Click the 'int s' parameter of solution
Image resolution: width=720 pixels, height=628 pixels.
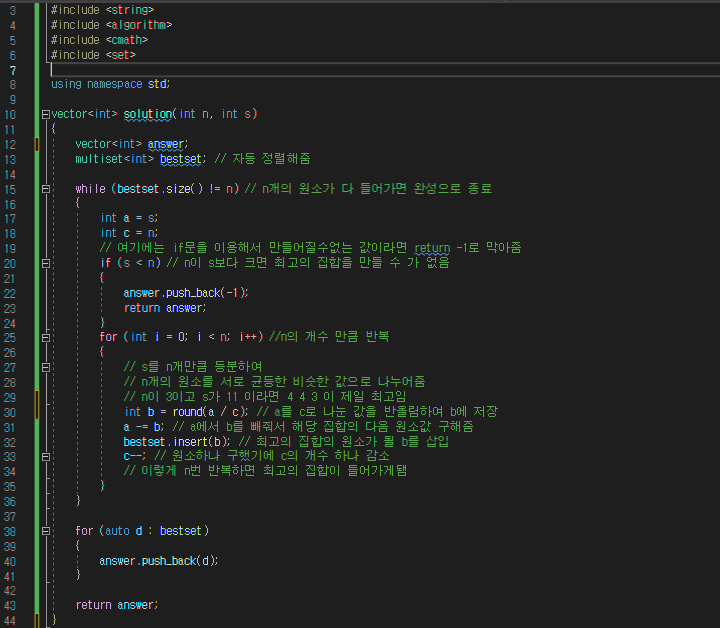[x=236, y=114]
